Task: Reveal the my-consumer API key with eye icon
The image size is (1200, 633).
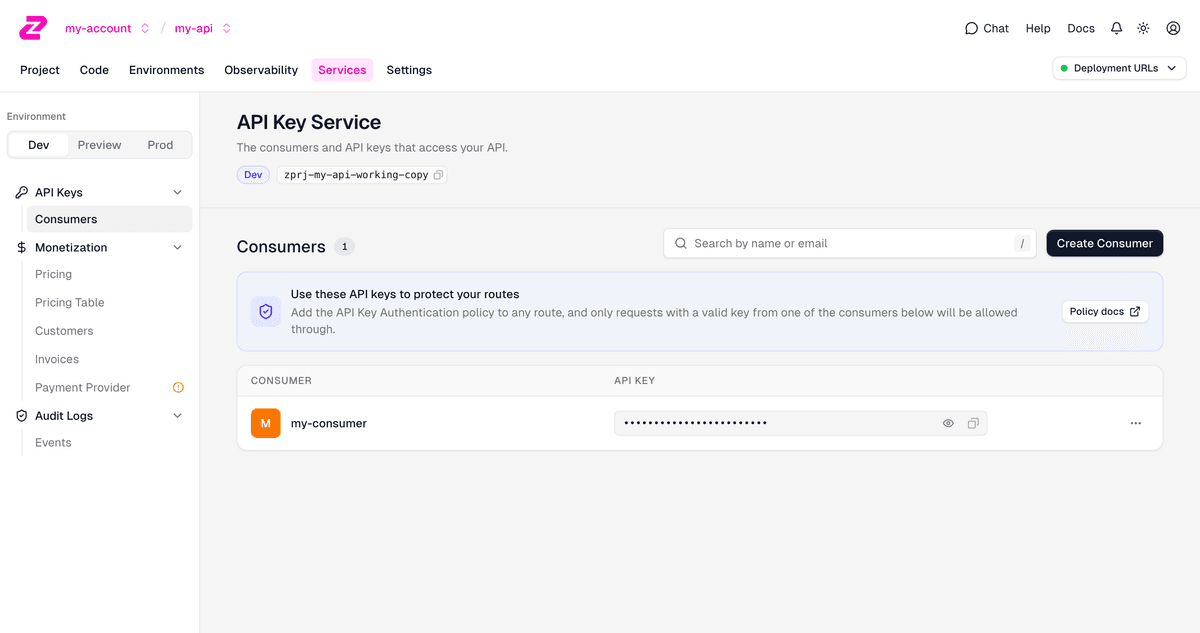Action: [948, 424]
